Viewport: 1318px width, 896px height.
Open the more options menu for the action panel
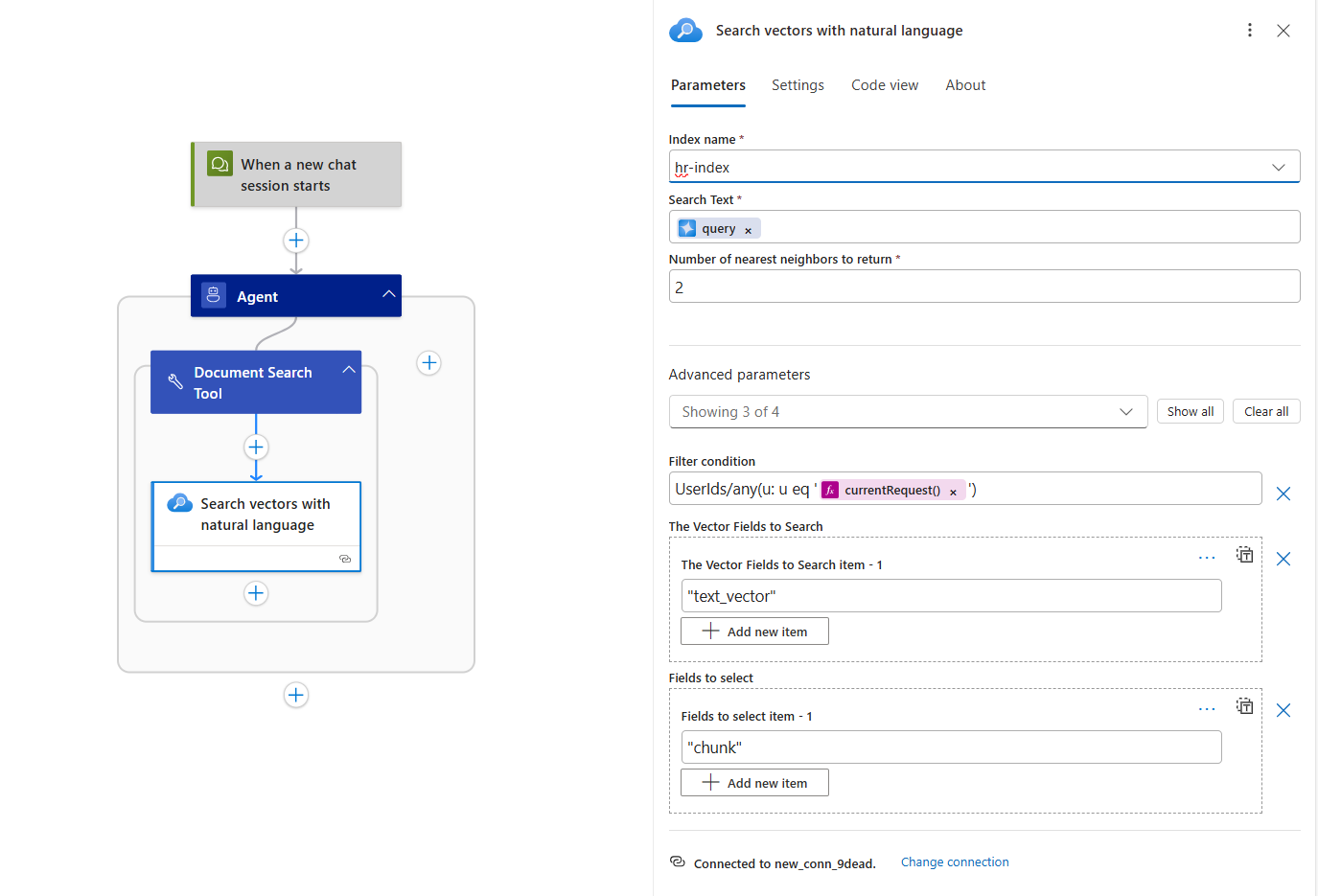coord(1249,30)
